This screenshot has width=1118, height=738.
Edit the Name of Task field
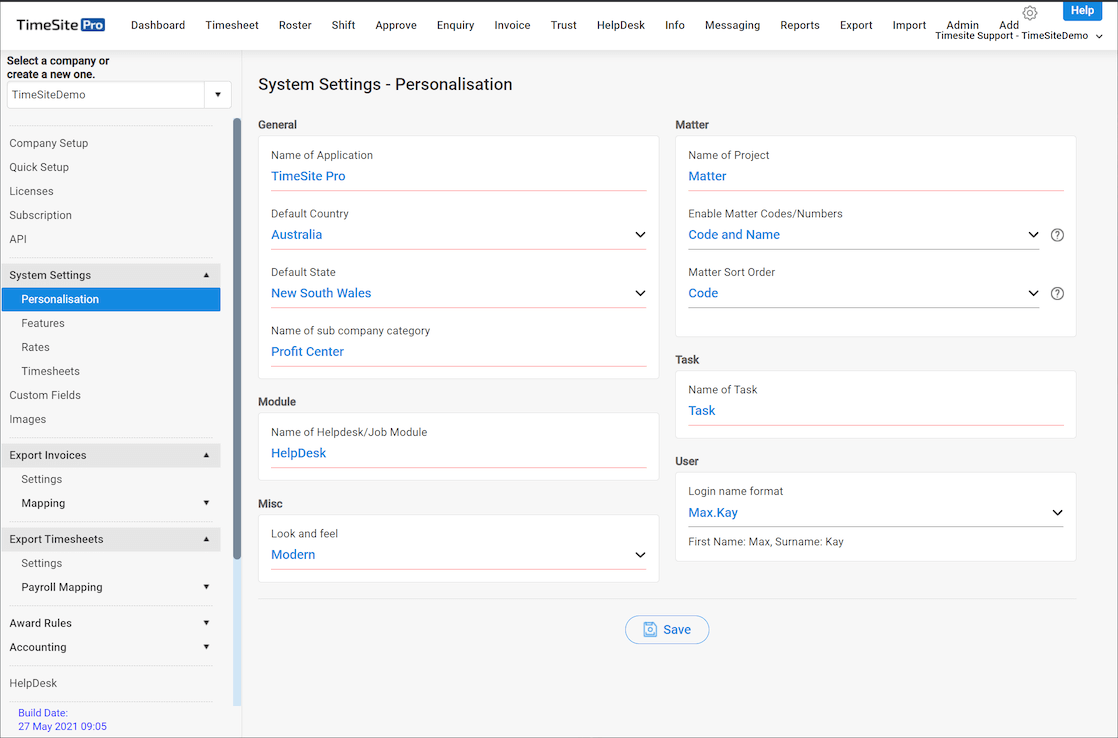[876, 411]
